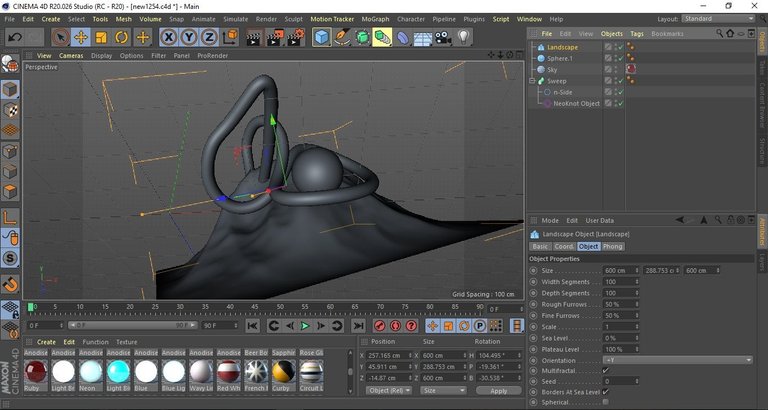The image size is (768, 410).
Task: Activate the Rotate tool
Action: click(x=122, y=38)
